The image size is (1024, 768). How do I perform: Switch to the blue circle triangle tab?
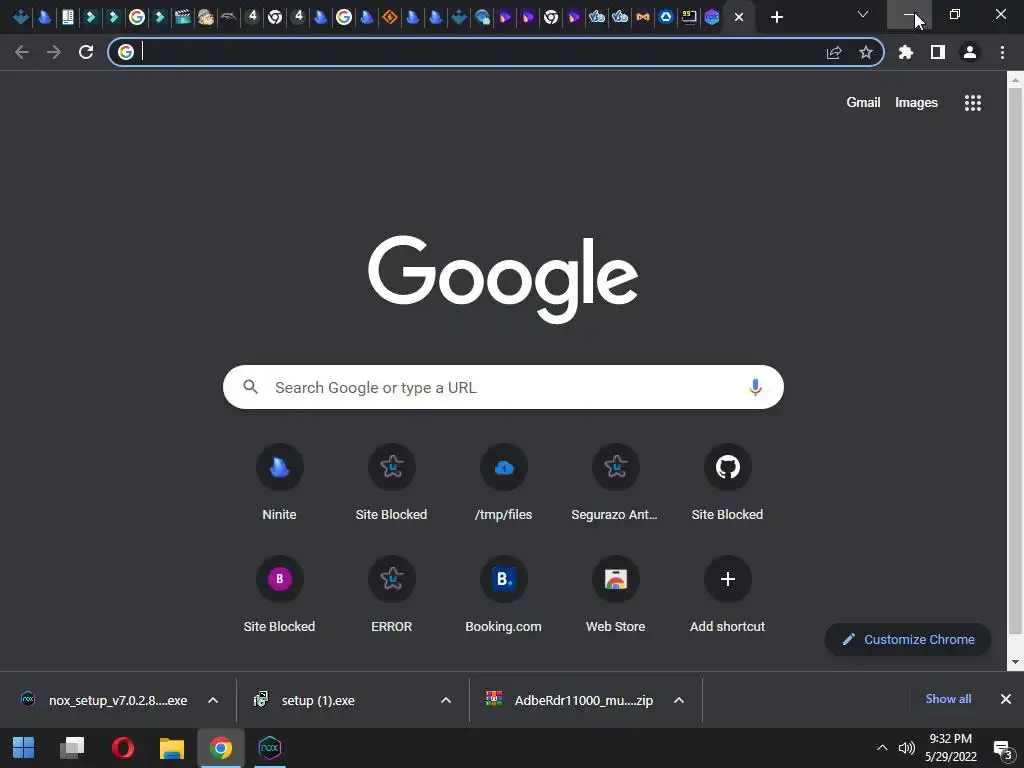[x=666, y=17]
